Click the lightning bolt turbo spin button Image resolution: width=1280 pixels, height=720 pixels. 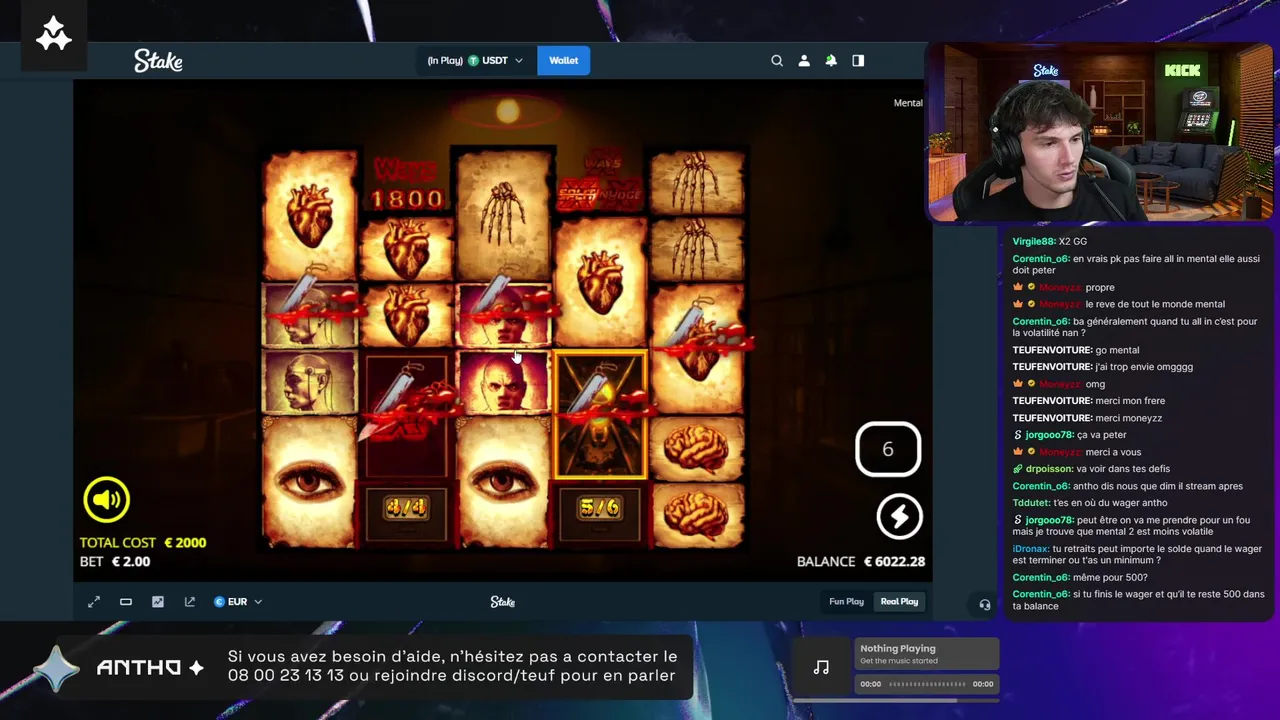click(x=899, y=517)
